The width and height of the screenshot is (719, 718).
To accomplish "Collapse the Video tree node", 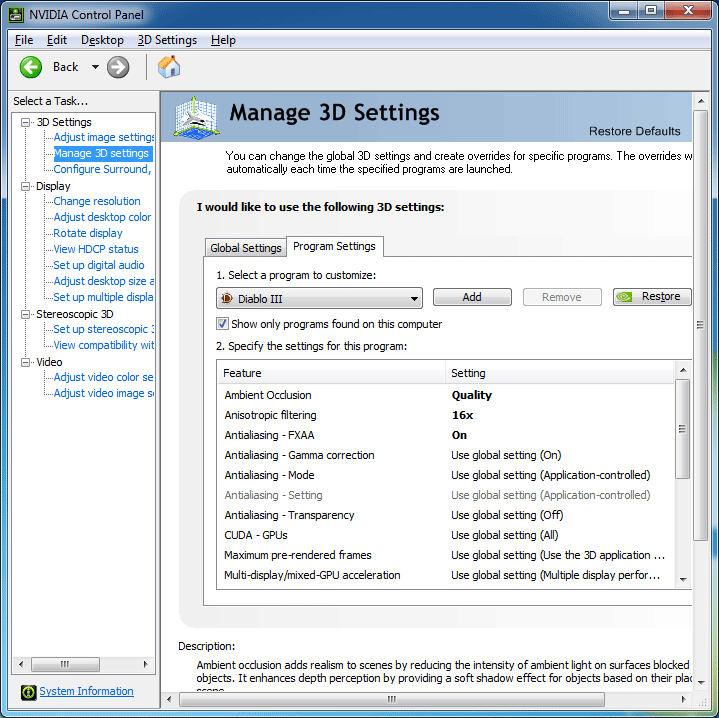I will click(x=26, y=362).
